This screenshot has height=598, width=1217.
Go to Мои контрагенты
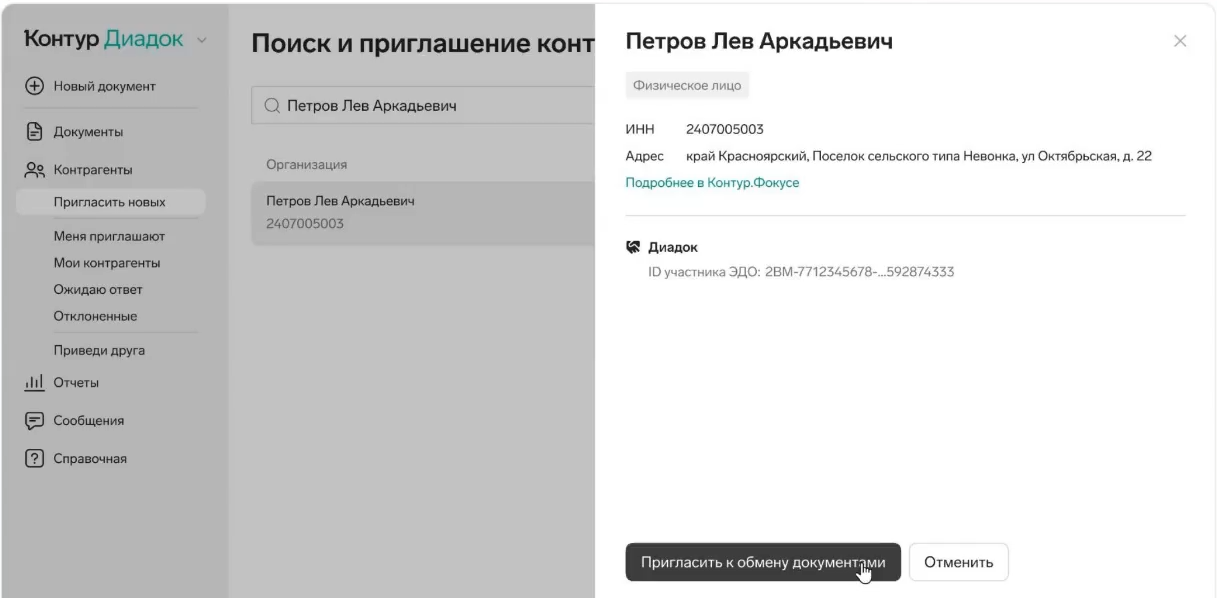[x=107, y=263]
